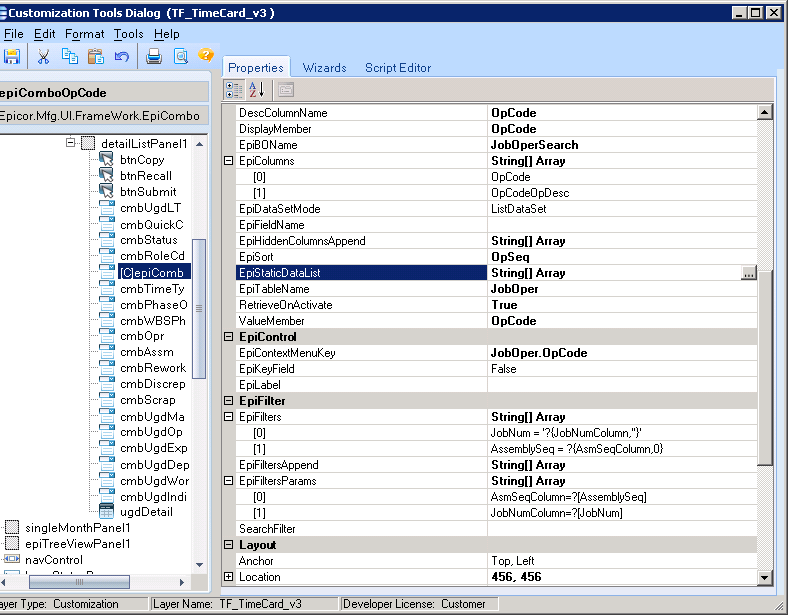Viewport: 788px width, 615px height.
Task: Select btnSubmit in the tree
Action: (147, 191)
